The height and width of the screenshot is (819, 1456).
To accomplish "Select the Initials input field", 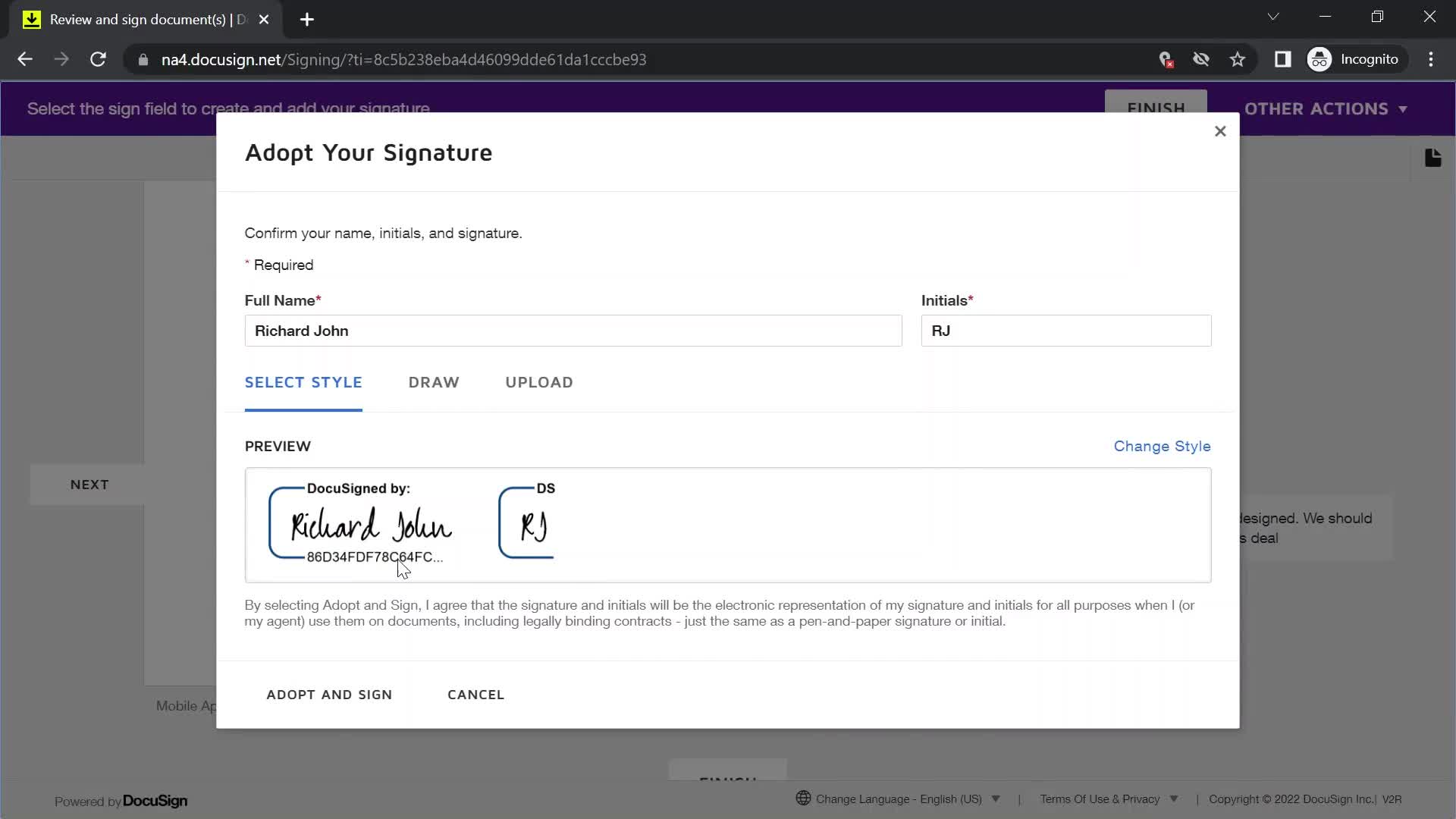I will coord(1065,330).
